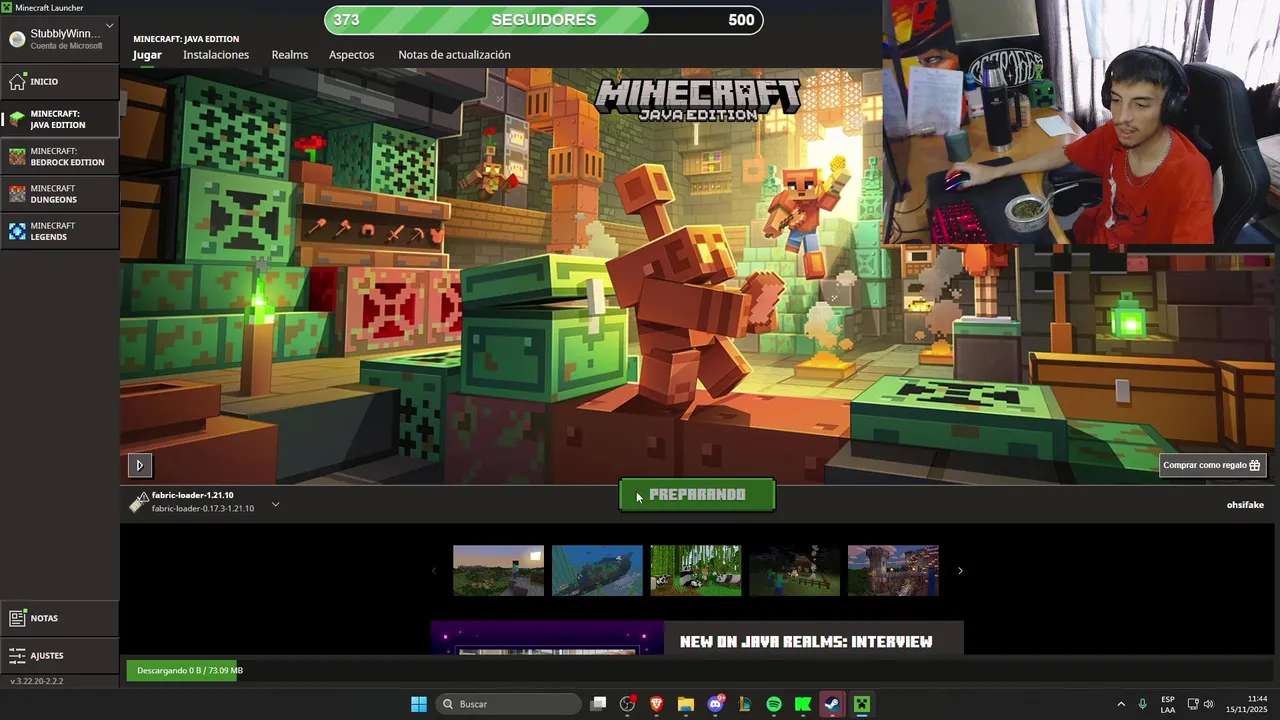Viewport: 1280px width, 720px height.
Task: Open the Aspectos tab
Action: click(352, 55)
